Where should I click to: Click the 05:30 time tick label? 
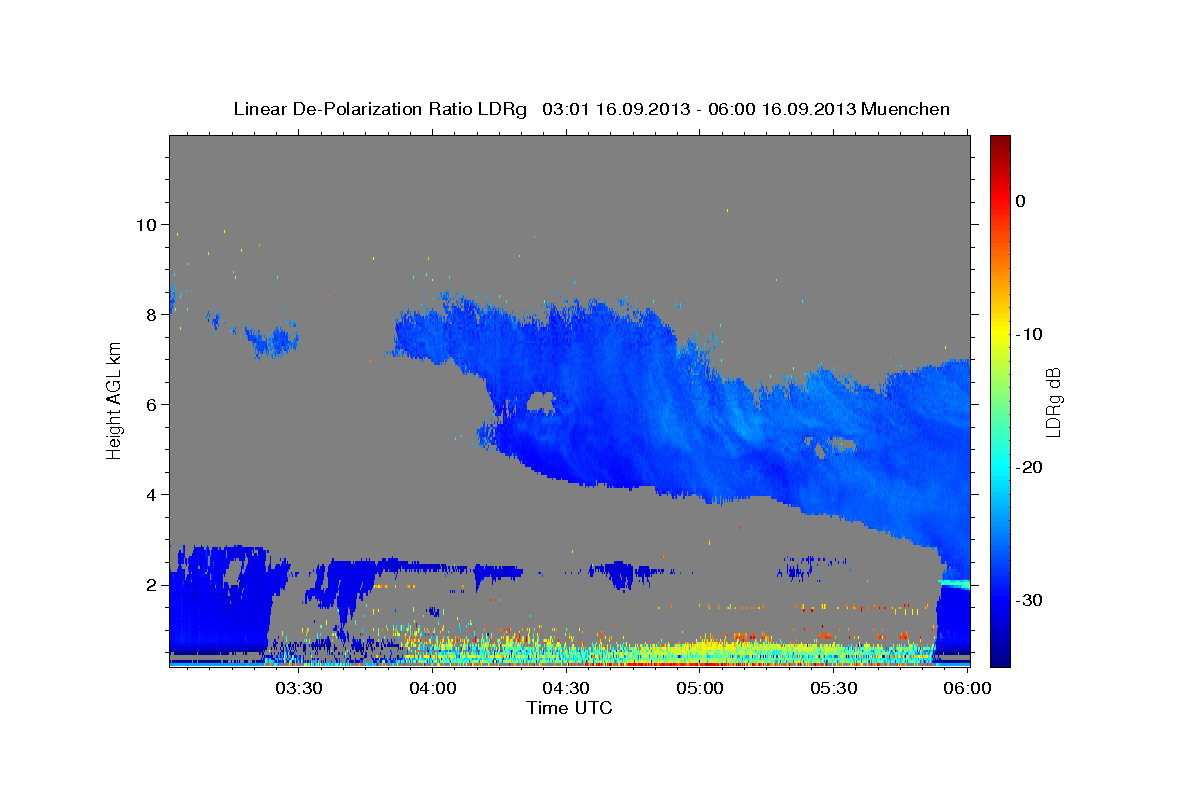[x=834, y=688]
